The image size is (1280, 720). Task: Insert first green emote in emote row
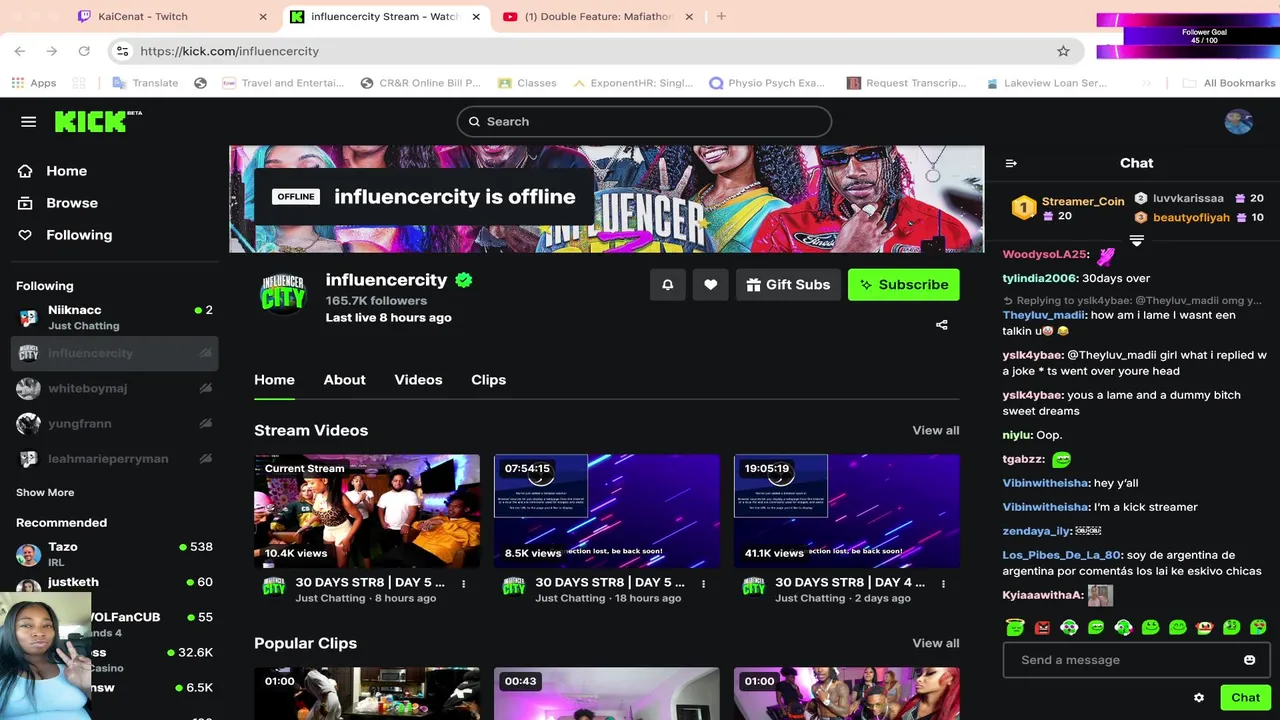[x=1015, y=627]
